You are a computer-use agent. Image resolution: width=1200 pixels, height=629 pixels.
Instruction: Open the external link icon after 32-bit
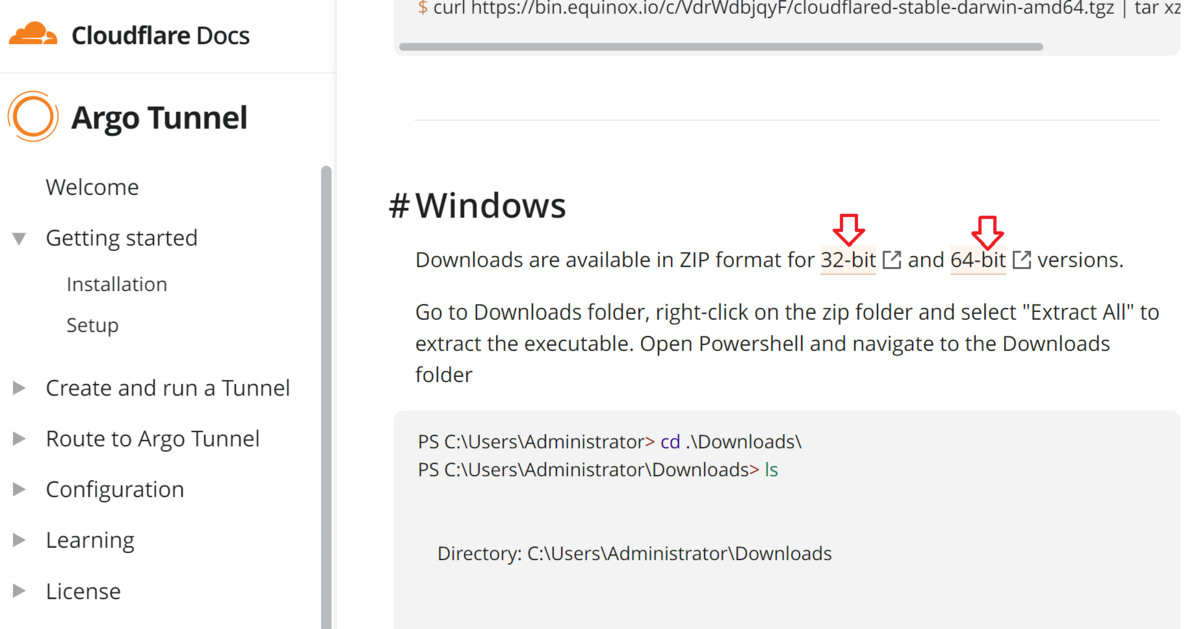pos(892,260)
